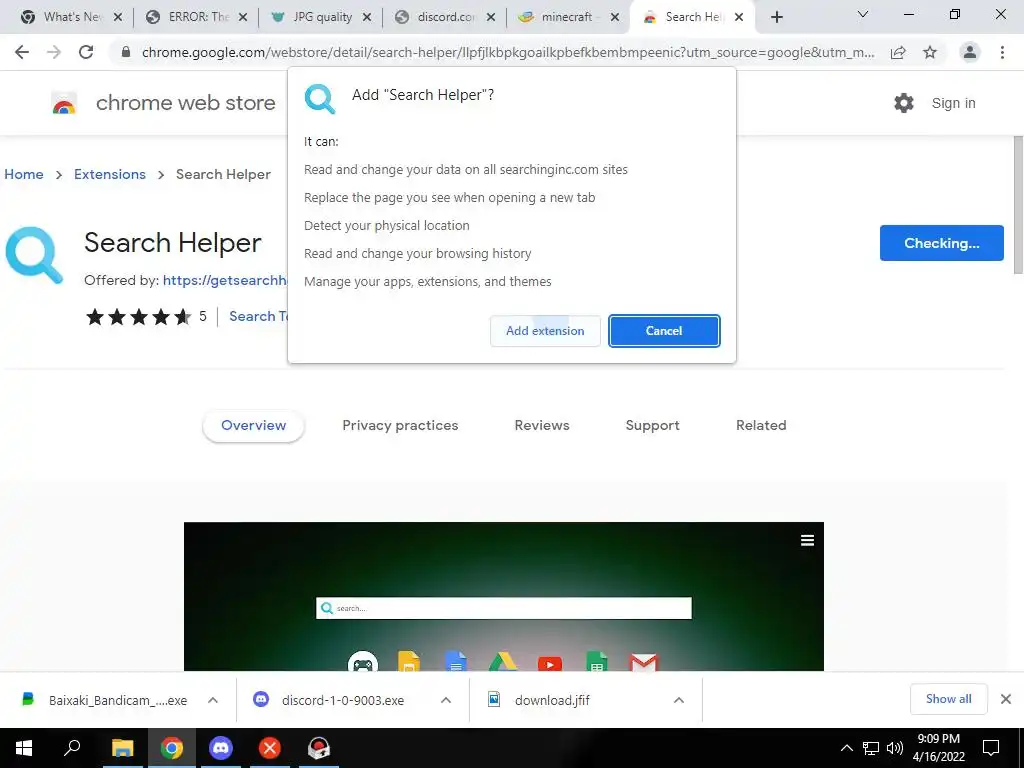Open taskbar search magnifier

[x=72, y=748]
